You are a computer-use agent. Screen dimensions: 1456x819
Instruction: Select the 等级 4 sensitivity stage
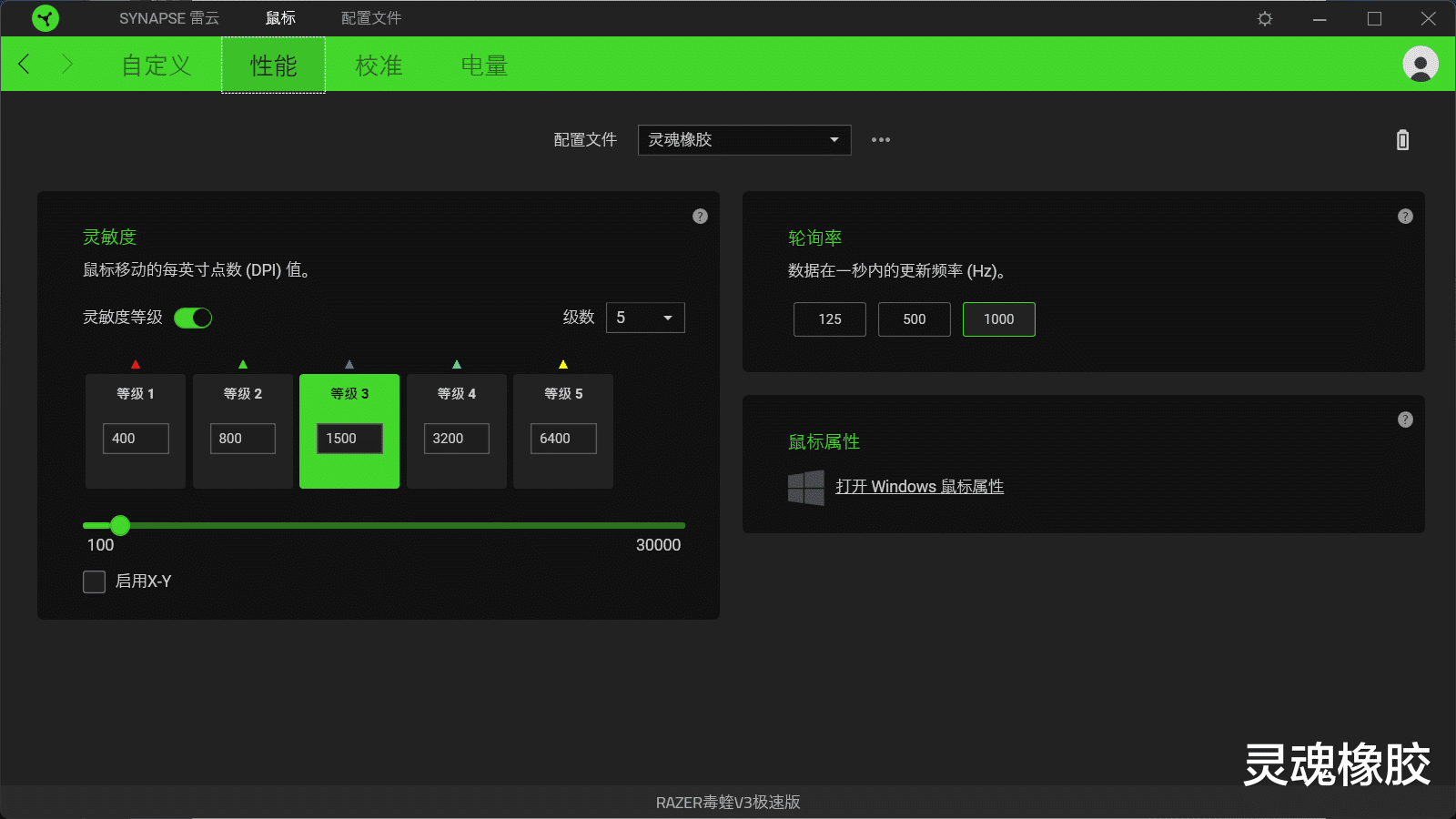click(x=457, y=431)
